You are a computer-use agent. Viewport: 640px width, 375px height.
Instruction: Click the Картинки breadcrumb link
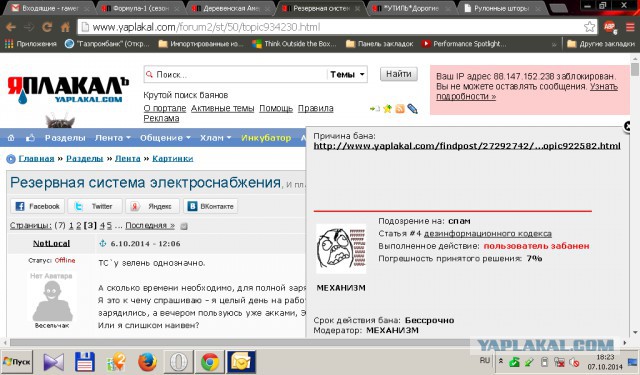coord(173,158)
